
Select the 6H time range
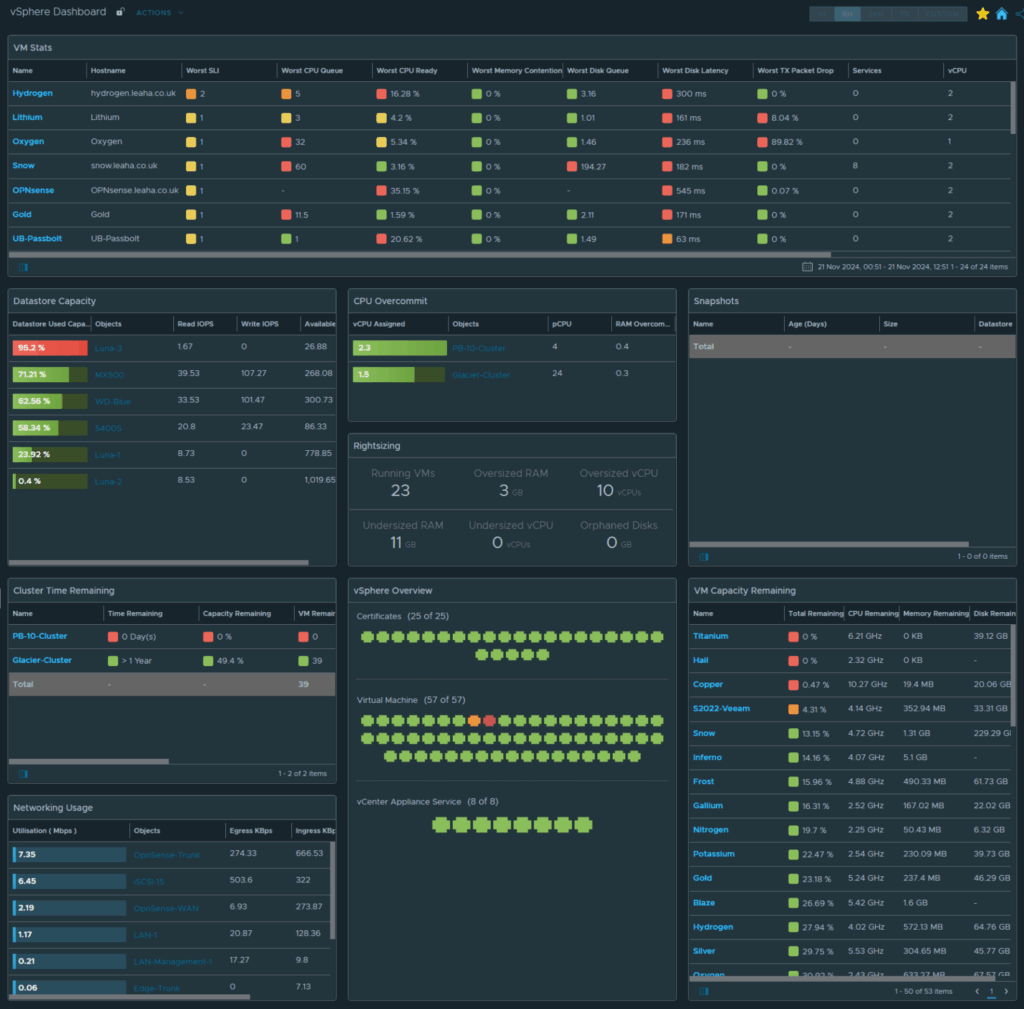tap(848, 14)
